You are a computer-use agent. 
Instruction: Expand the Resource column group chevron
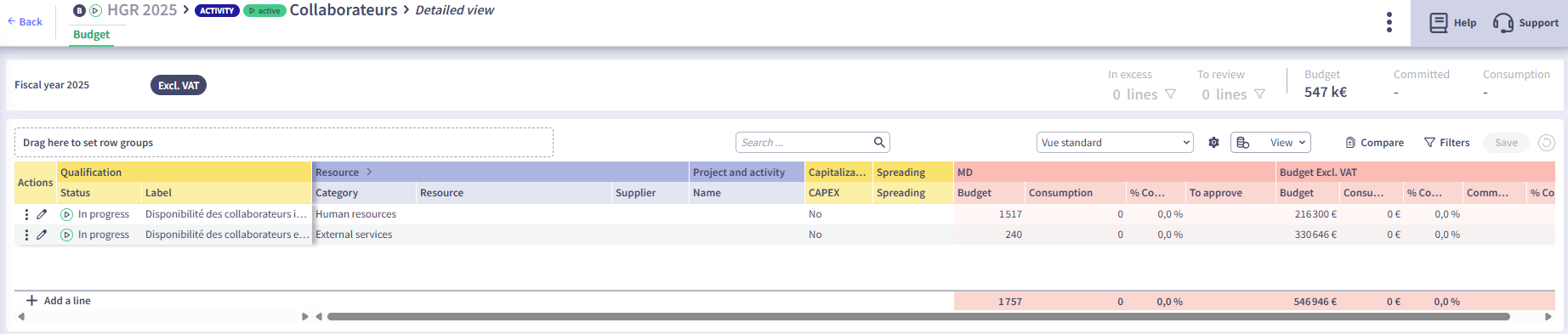pos(369,172)
